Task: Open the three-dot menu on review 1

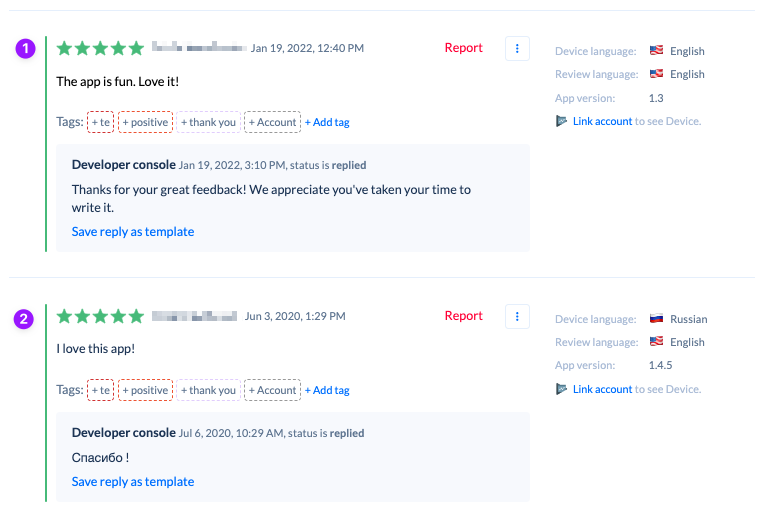Action: click(x=517, y=48)
